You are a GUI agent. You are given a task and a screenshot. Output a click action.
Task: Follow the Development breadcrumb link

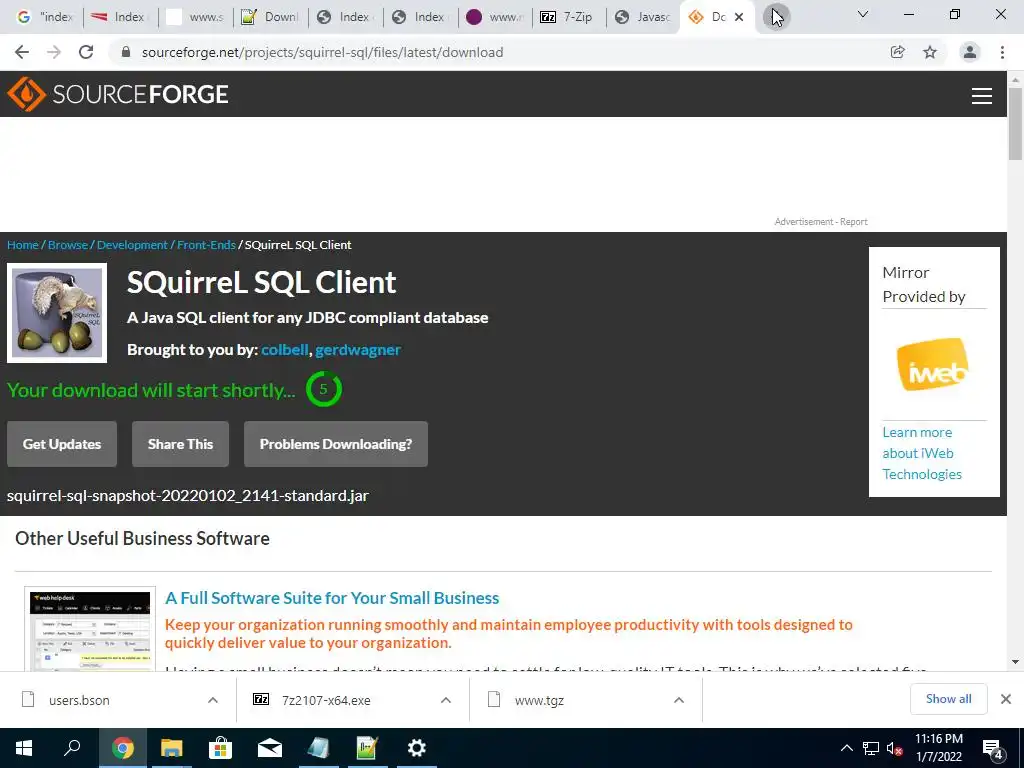coord(133,245)
